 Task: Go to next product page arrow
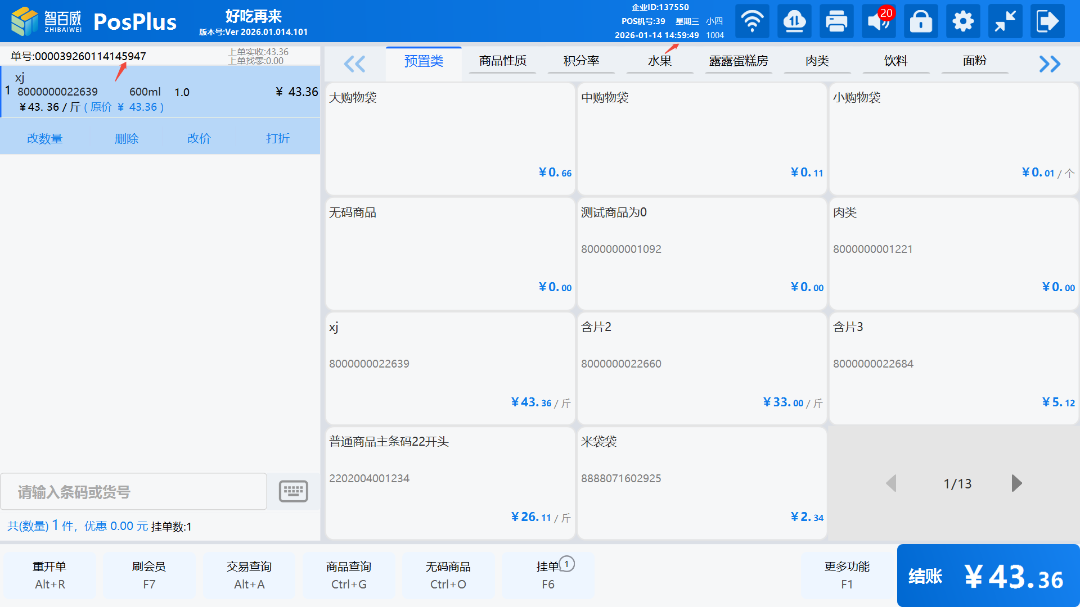(1017, 484)
